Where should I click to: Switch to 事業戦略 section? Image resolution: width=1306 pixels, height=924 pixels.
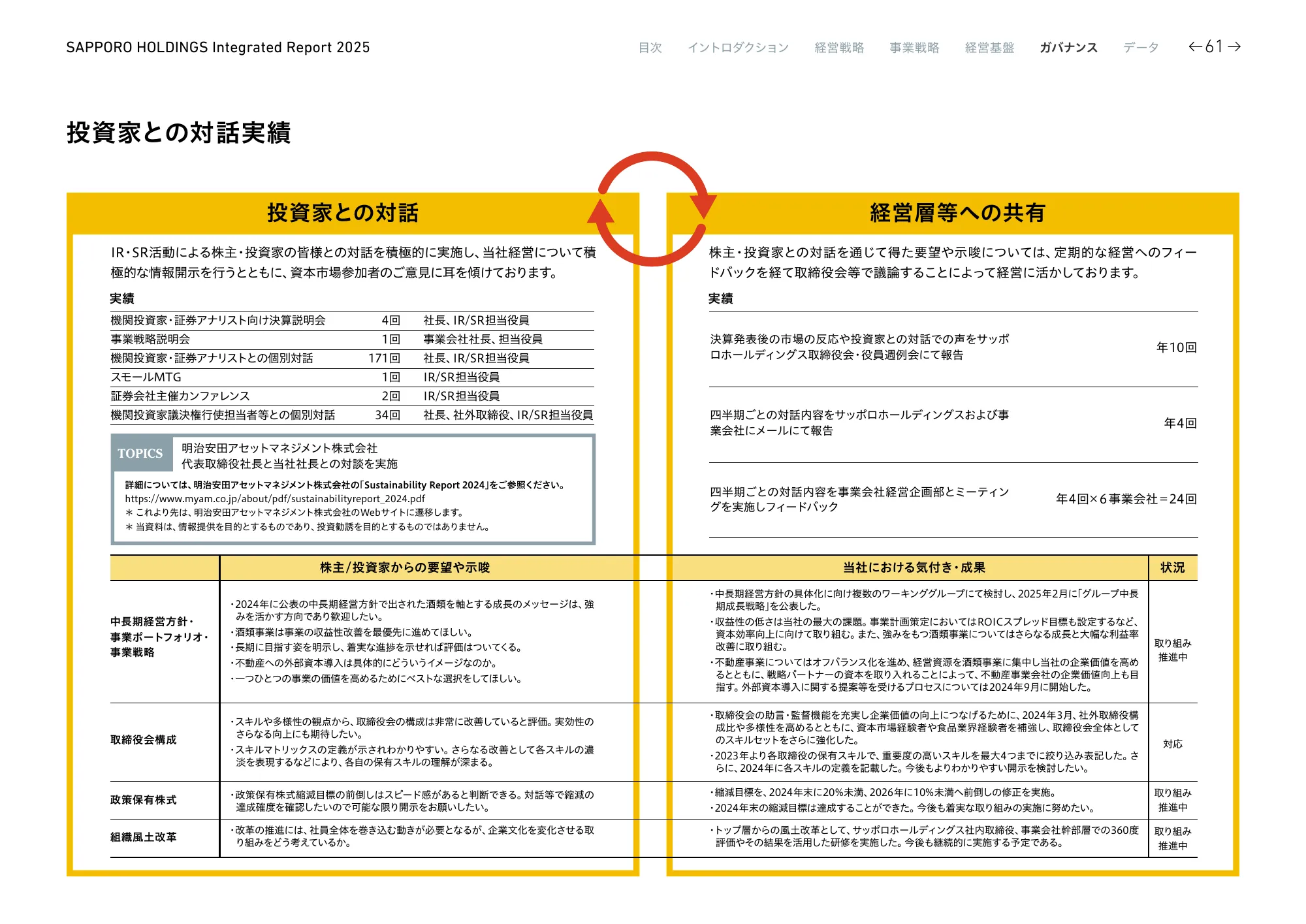(x=914, y=48)
